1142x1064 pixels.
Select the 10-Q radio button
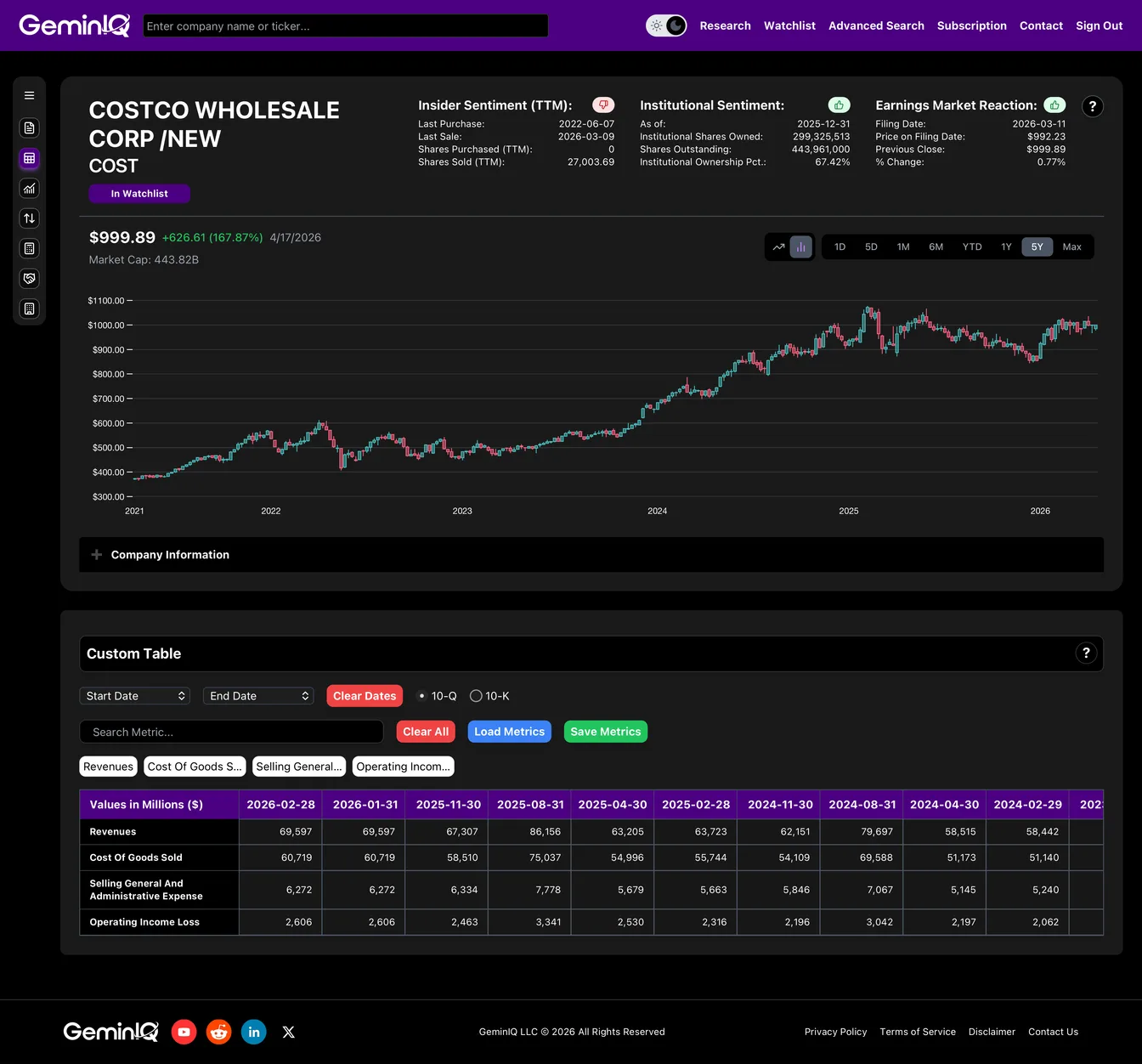[421, 696]
